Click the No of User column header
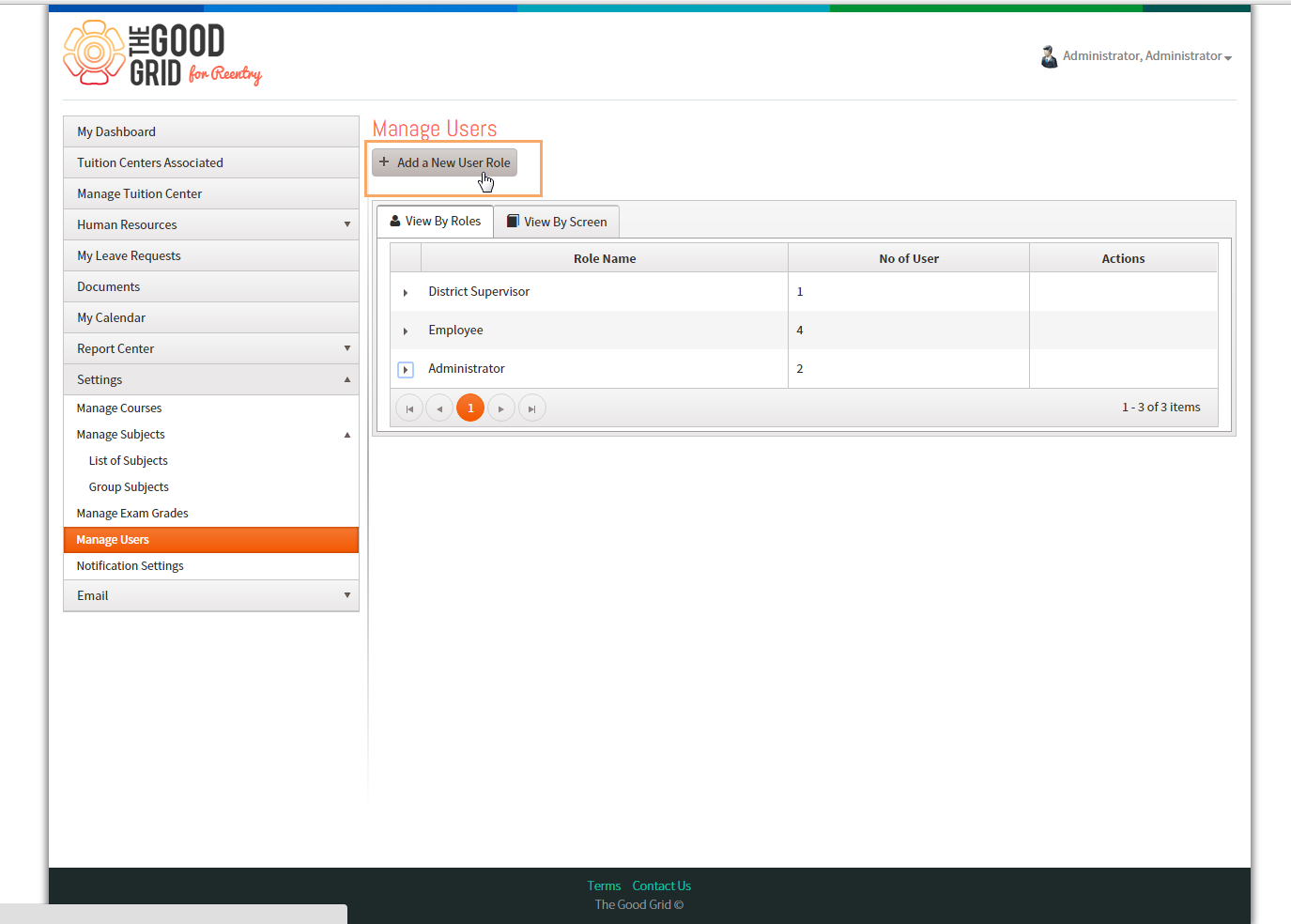The width and height of the screenshot is (1291, 924). coord(909,258)
